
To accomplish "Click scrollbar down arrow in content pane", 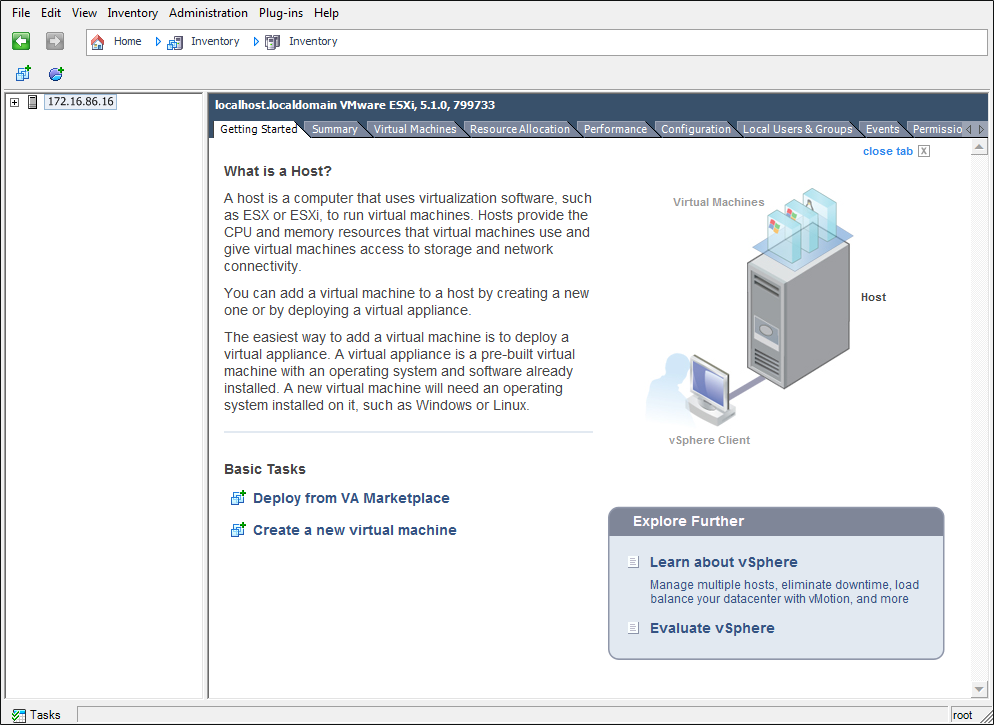I will 979,689.
